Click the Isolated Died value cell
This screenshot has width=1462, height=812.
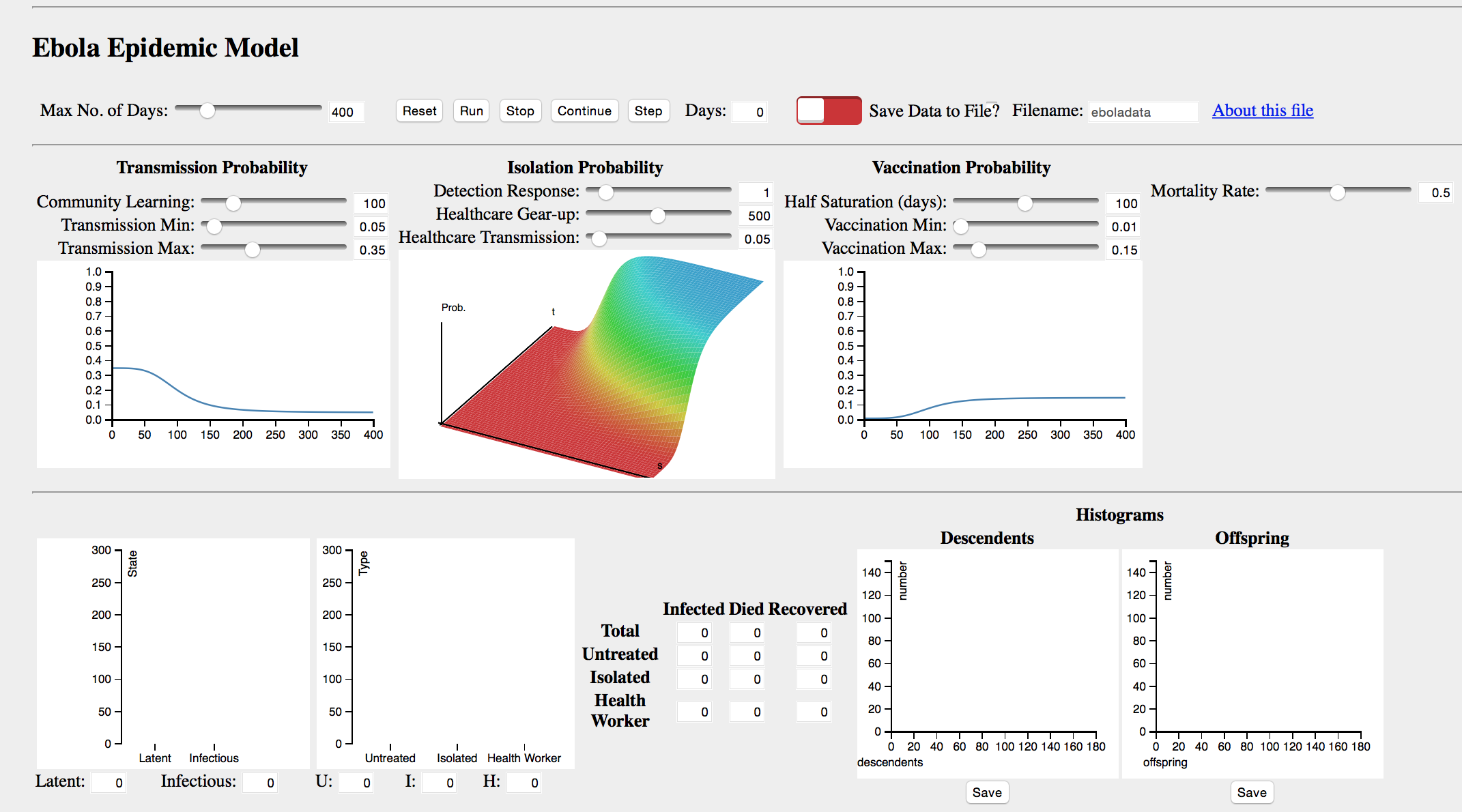pos(747,679)
